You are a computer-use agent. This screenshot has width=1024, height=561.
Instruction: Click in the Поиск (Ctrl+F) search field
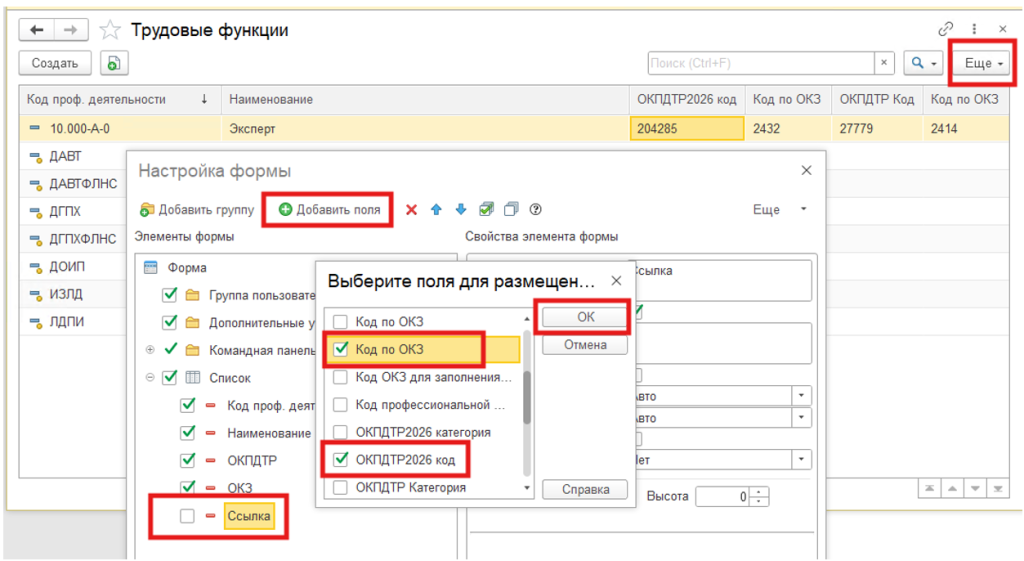(x=760, y=63)
